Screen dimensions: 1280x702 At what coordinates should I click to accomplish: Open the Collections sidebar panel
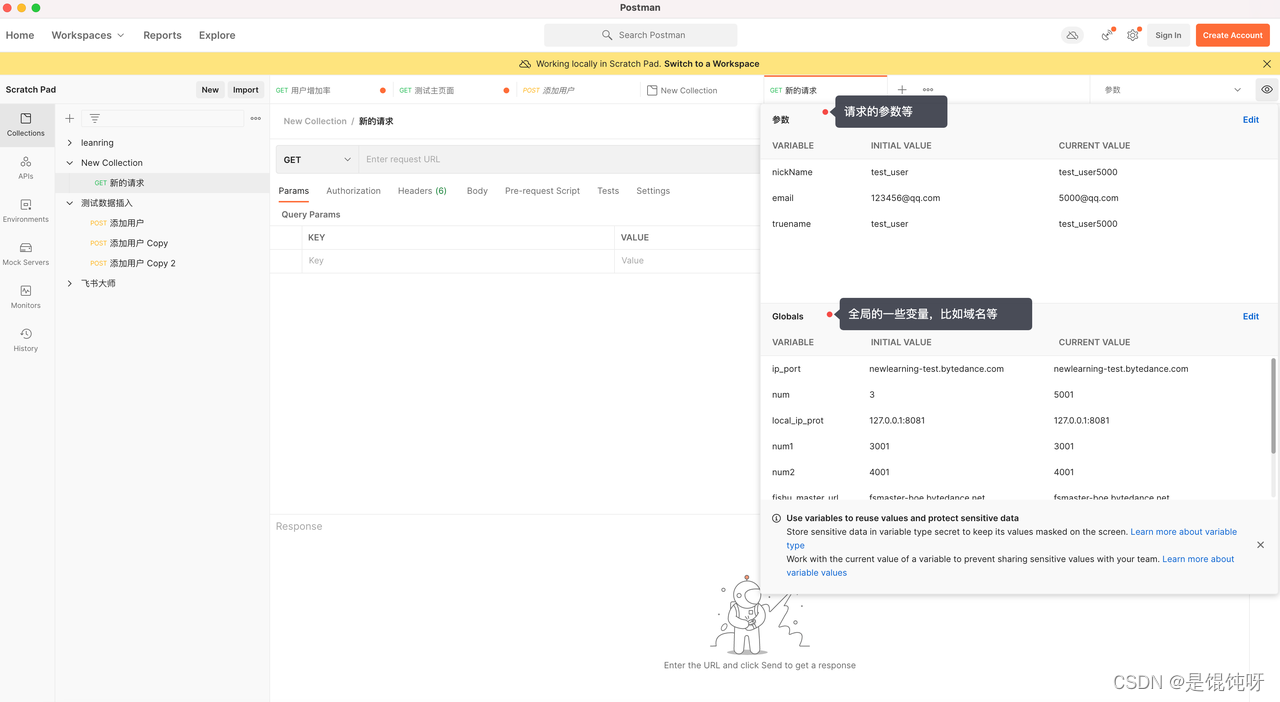(26, 124)
